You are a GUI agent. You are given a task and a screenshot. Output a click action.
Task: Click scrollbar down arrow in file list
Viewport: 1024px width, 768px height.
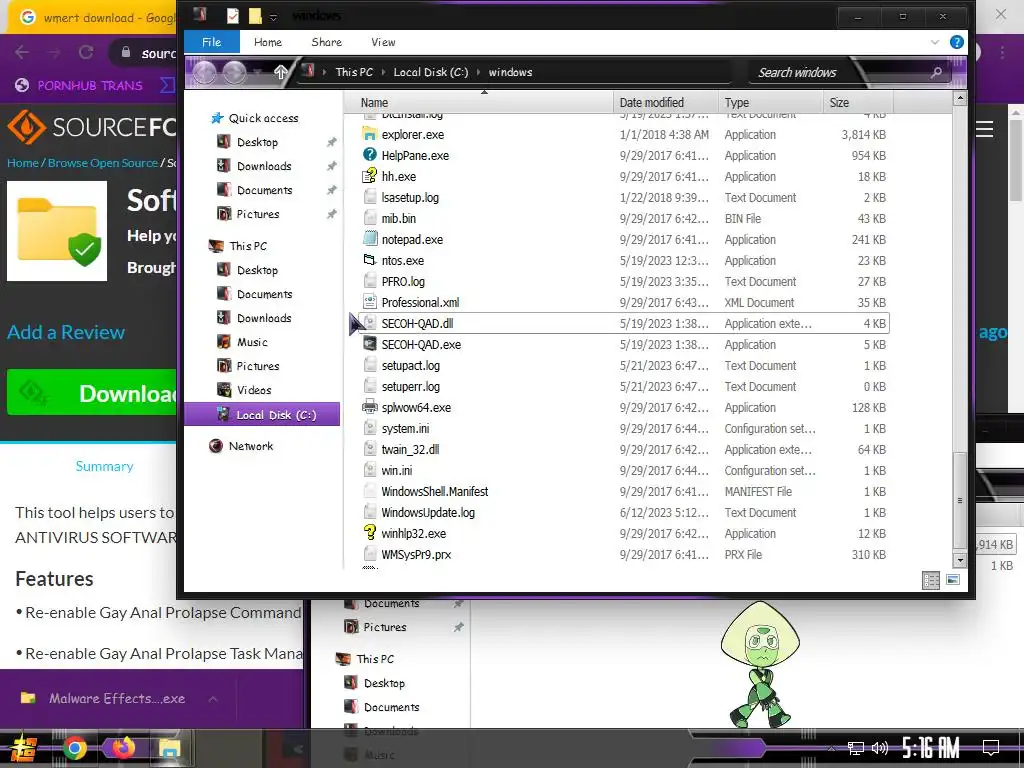pyautogui.click(x=959, y=560)
